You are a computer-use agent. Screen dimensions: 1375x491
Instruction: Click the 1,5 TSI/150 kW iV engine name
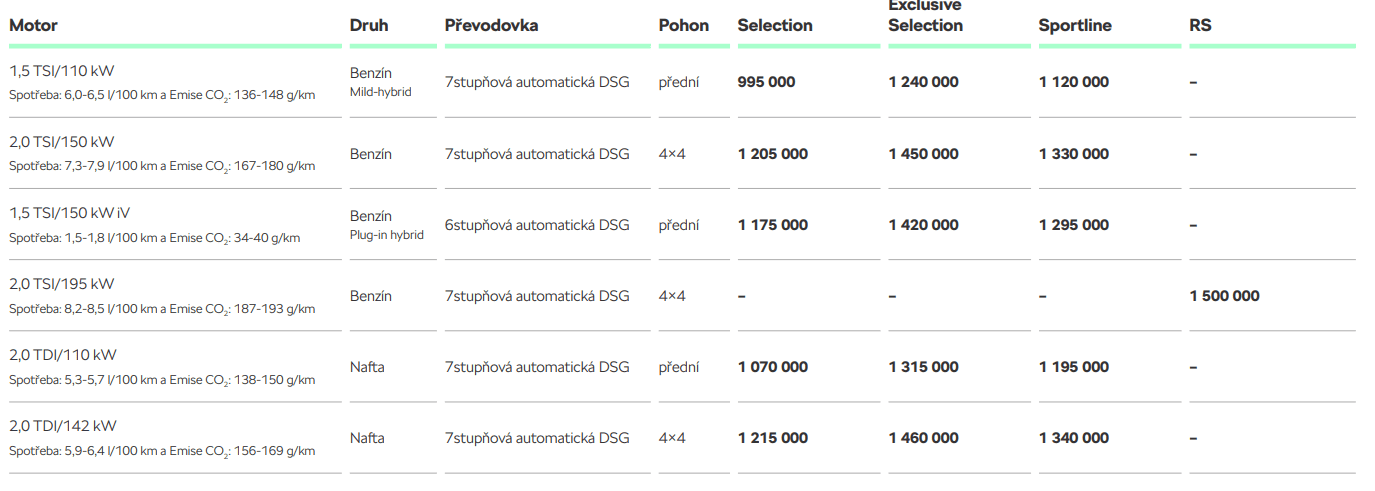(x=70, y=213)
